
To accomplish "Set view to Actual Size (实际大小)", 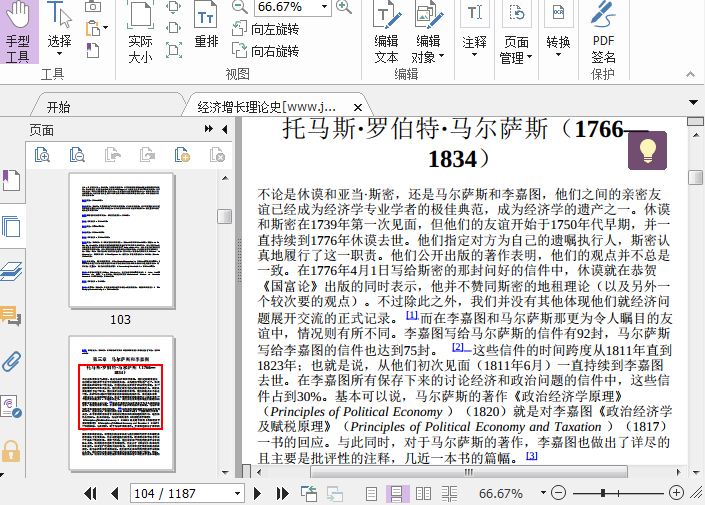I will pyautogui.click(x=140, y=31).
